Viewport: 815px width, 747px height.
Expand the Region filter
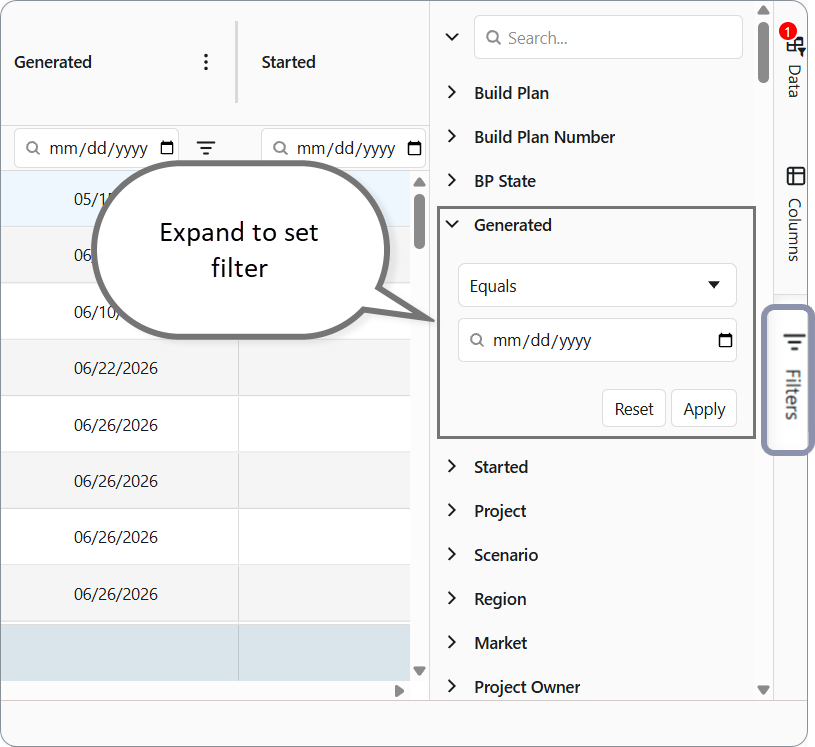pyautogui.click(x=452, y=599)
